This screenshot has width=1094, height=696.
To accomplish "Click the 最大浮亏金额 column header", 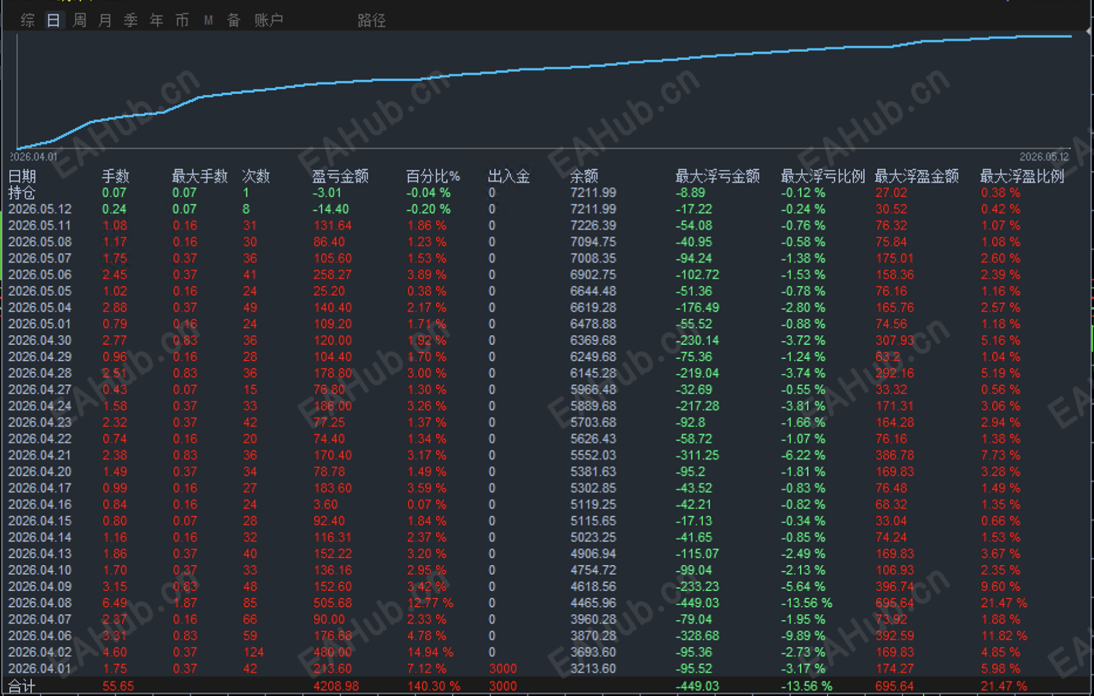I will (x=717, y=176).
